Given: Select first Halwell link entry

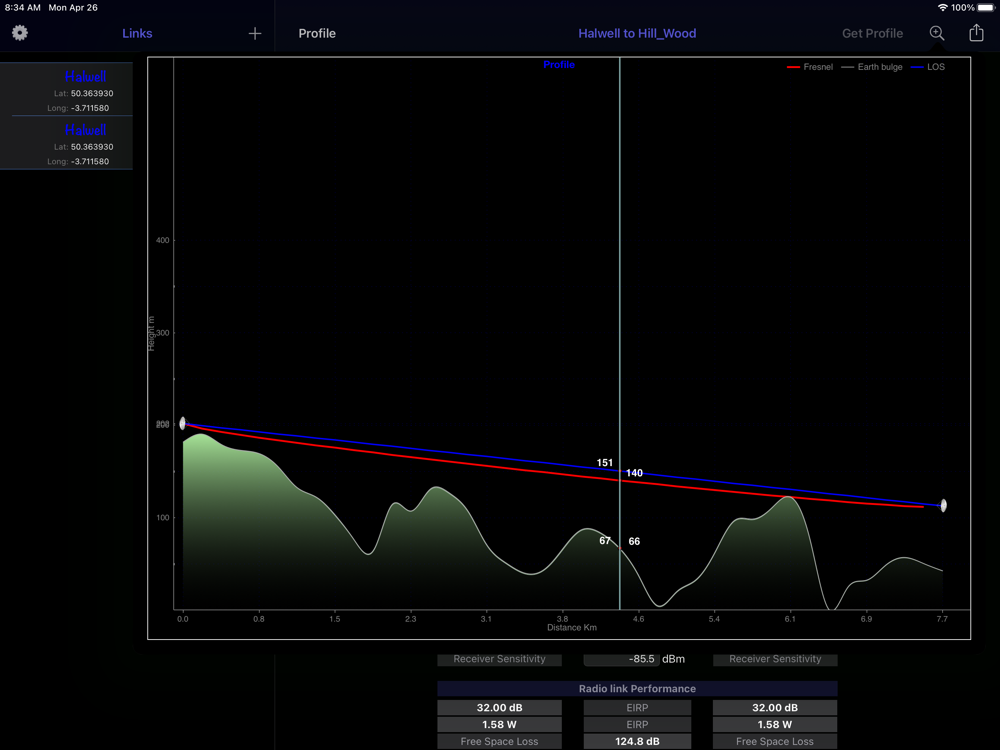Looking at the screenshot, I should [66, 89].
